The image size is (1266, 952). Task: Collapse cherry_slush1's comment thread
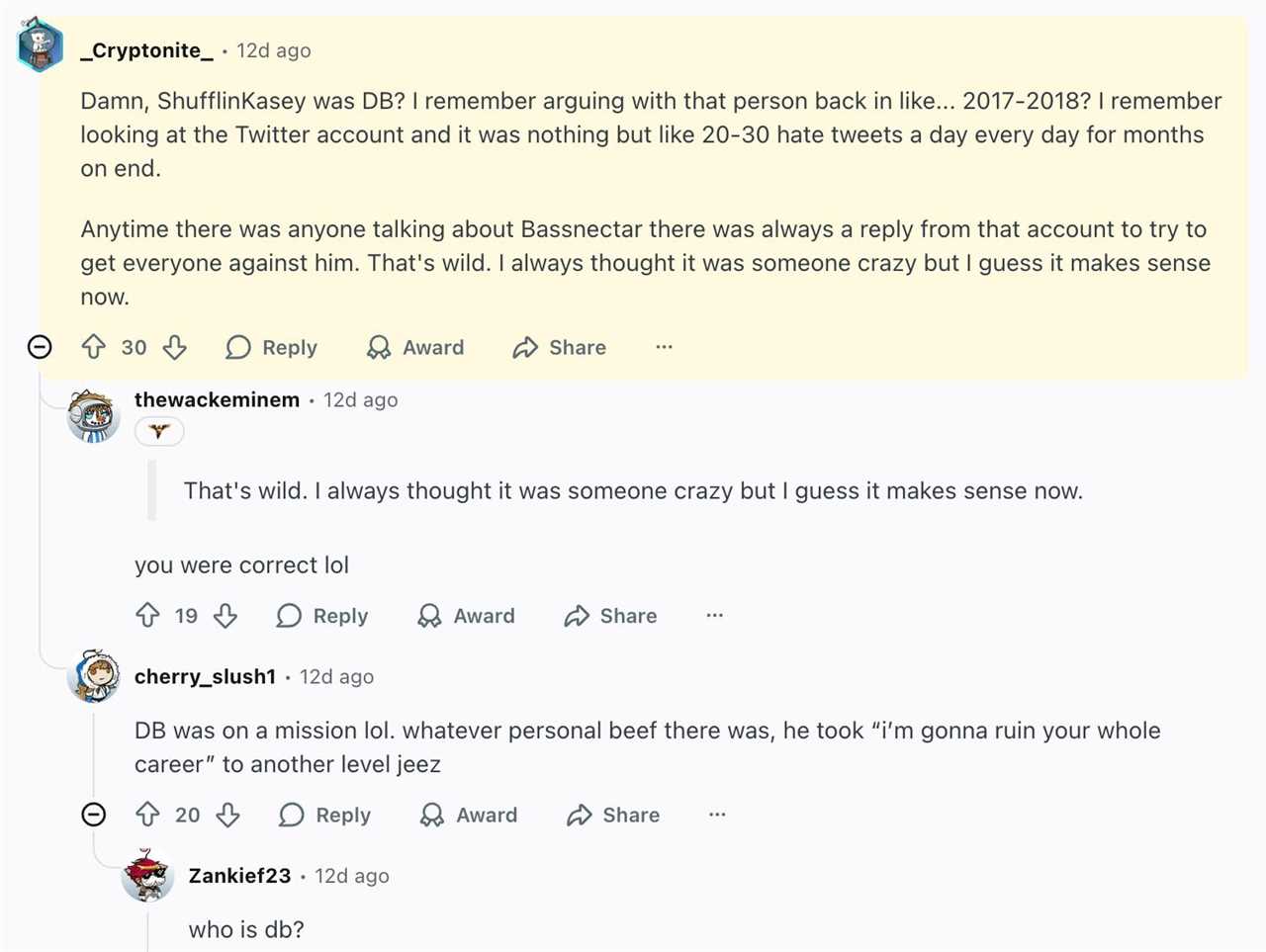(94, 815)
